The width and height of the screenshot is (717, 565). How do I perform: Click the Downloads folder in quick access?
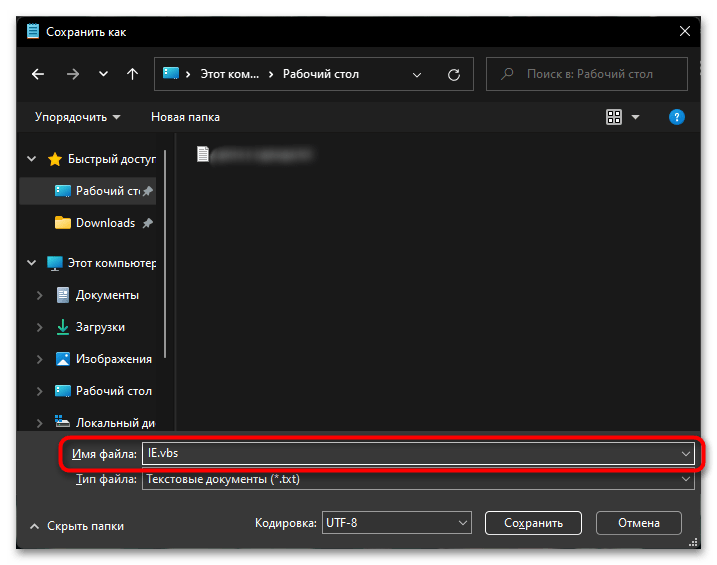pyautogui.click(x=106, y=223)
